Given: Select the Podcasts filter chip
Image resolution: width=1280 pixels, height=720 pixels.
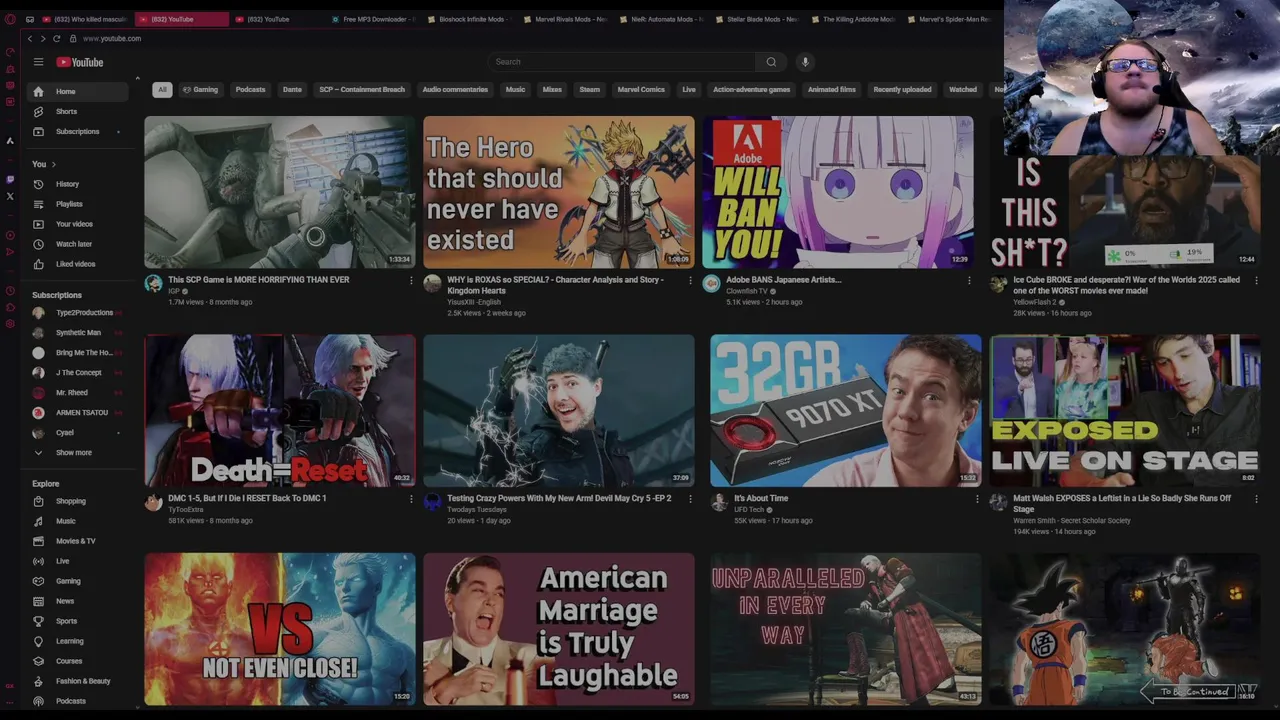Looking at the screenshot, I should 250,90.
